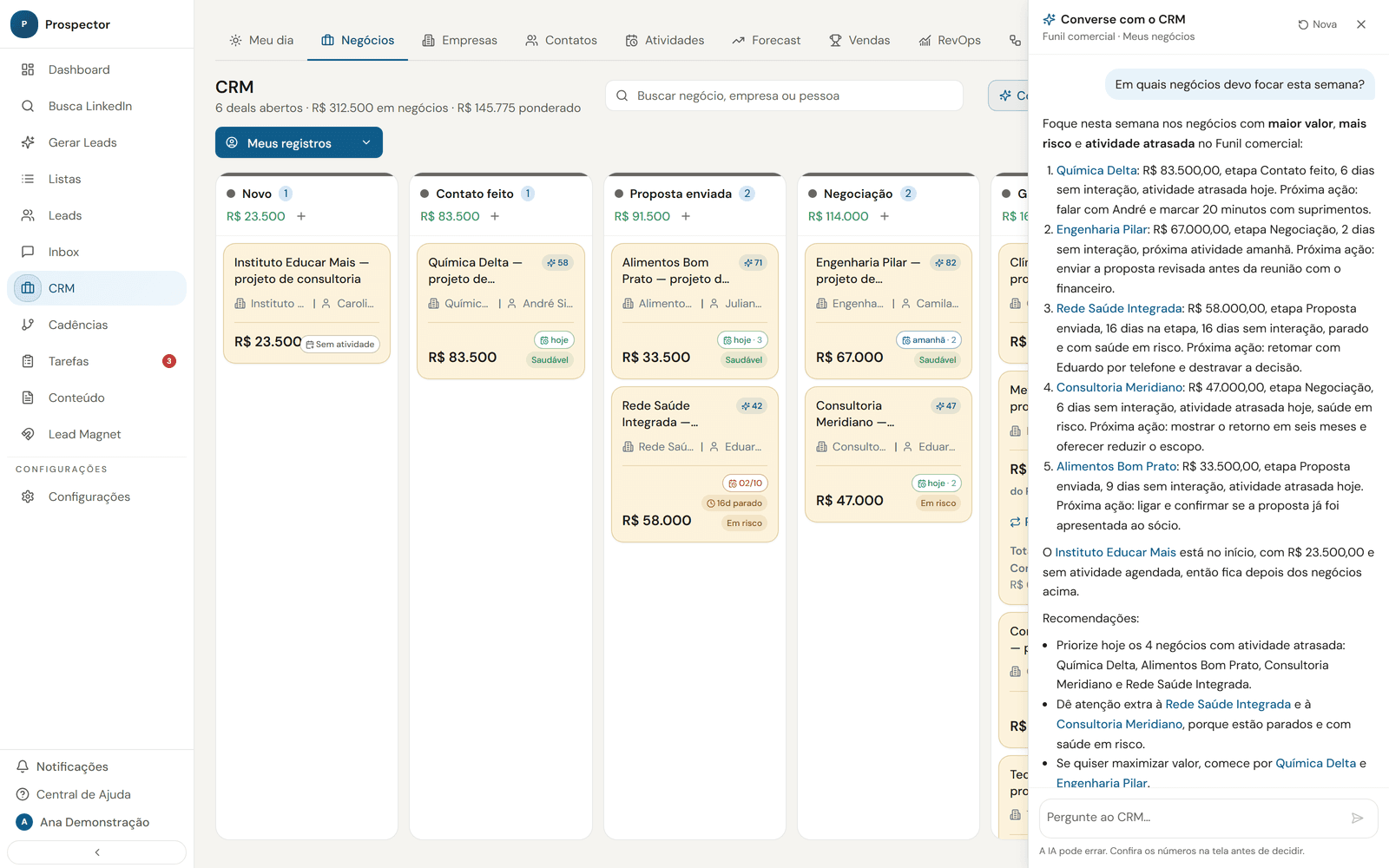Open Busca LinkedIn search icon

click(28, 106)
